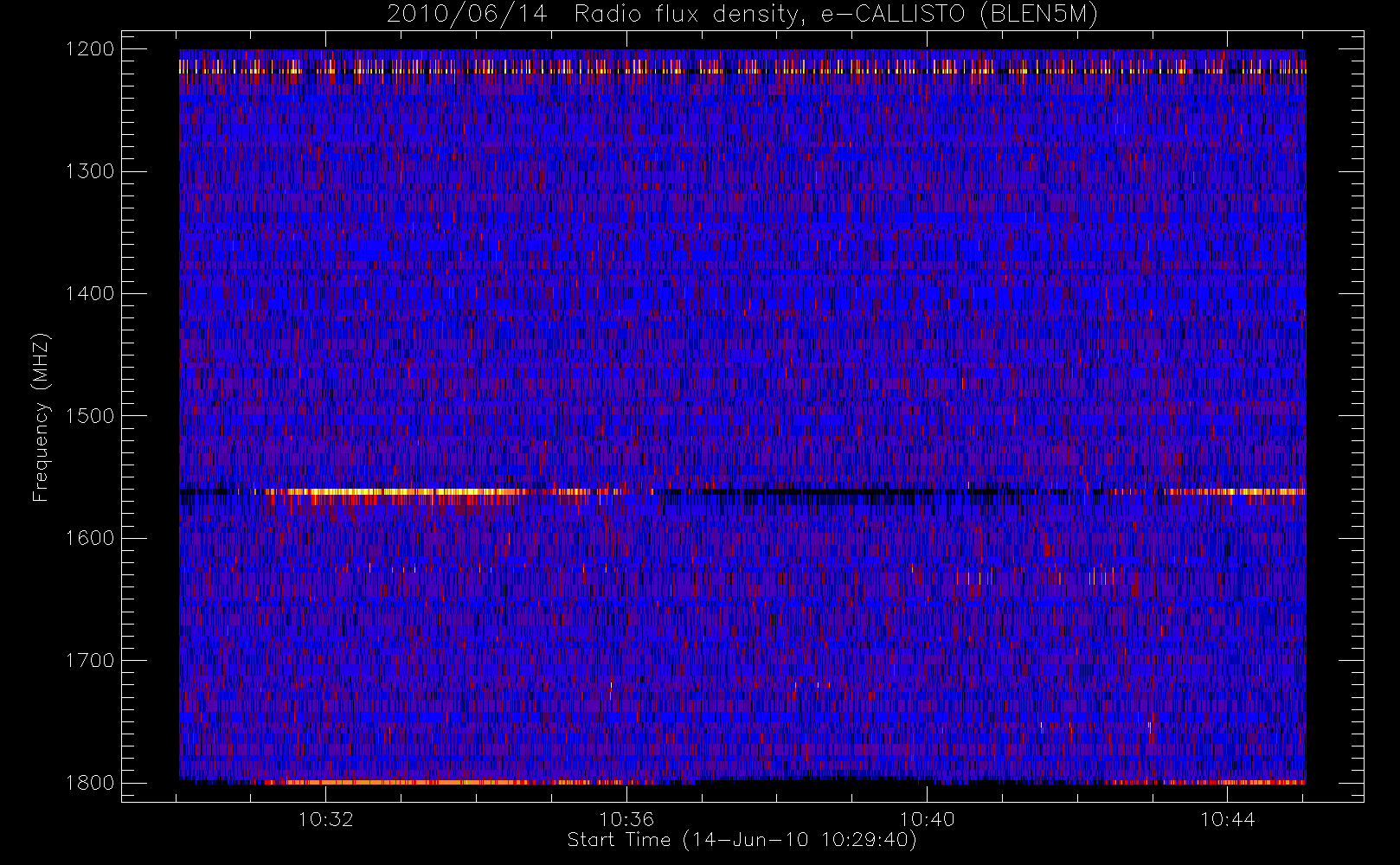Select the 1600 frequency axis label
The height and width of the screenshot is (865, 1400).
pos(90,538)
